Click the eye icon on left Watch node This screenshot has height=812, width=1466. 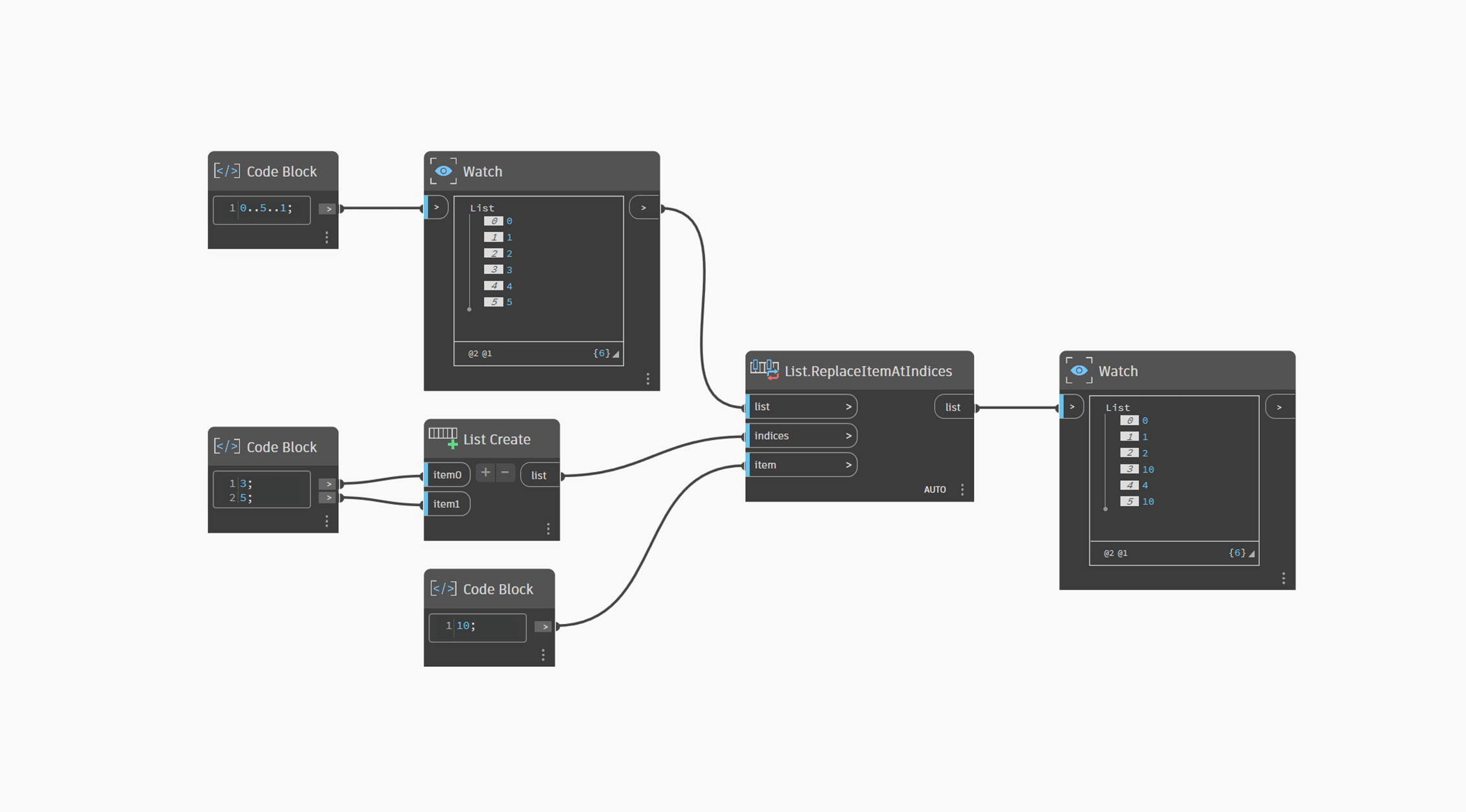click(443, 171)
